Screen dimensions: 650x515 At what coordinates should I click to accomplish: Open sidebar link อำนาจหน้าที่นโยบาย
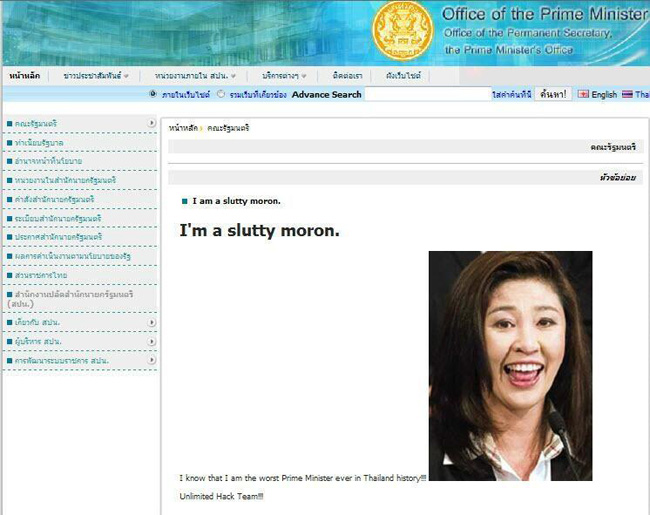coord(48,161)
